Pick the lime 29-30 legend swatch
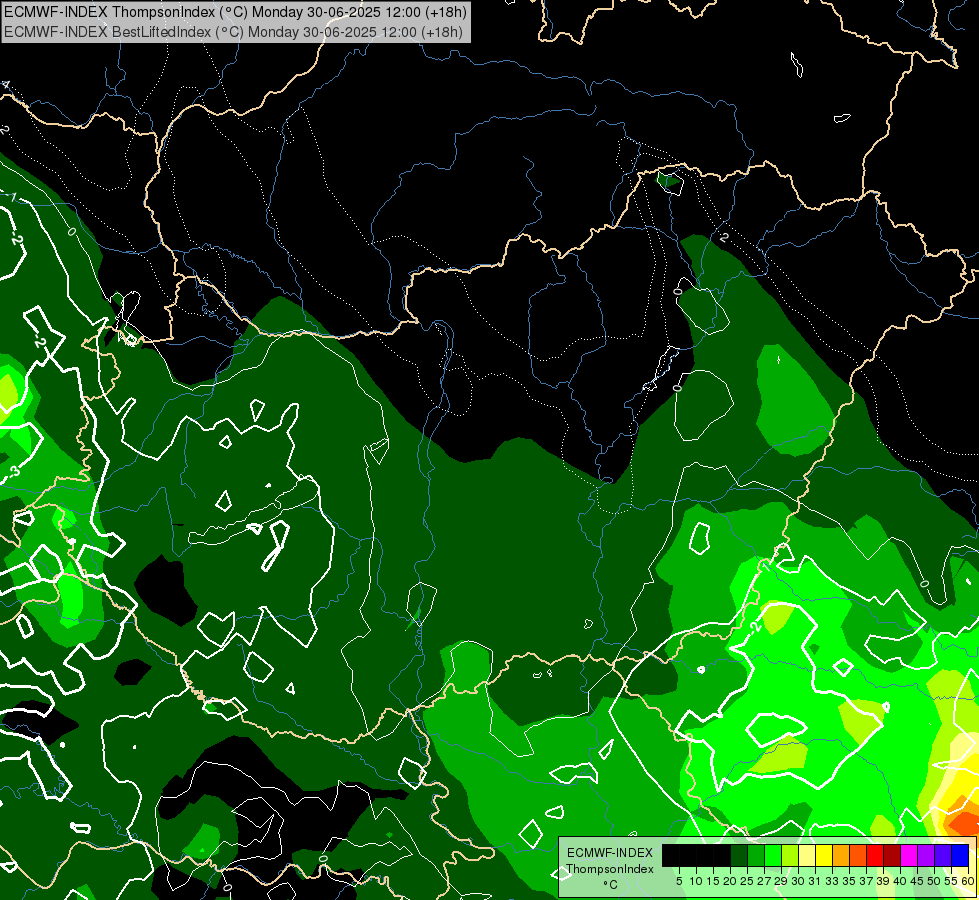The image size is (979, 900). (x=790, y=855)
